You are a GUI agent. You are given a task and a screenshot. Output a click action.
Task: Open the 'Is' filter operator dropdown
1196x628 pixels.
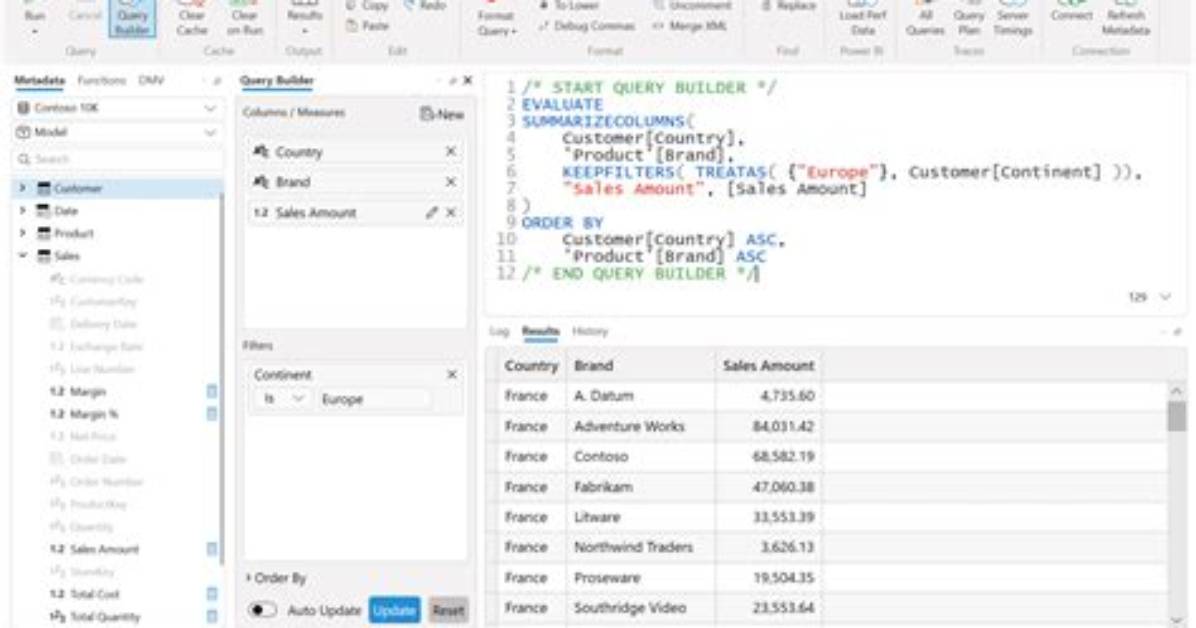[x=282, y=399]
